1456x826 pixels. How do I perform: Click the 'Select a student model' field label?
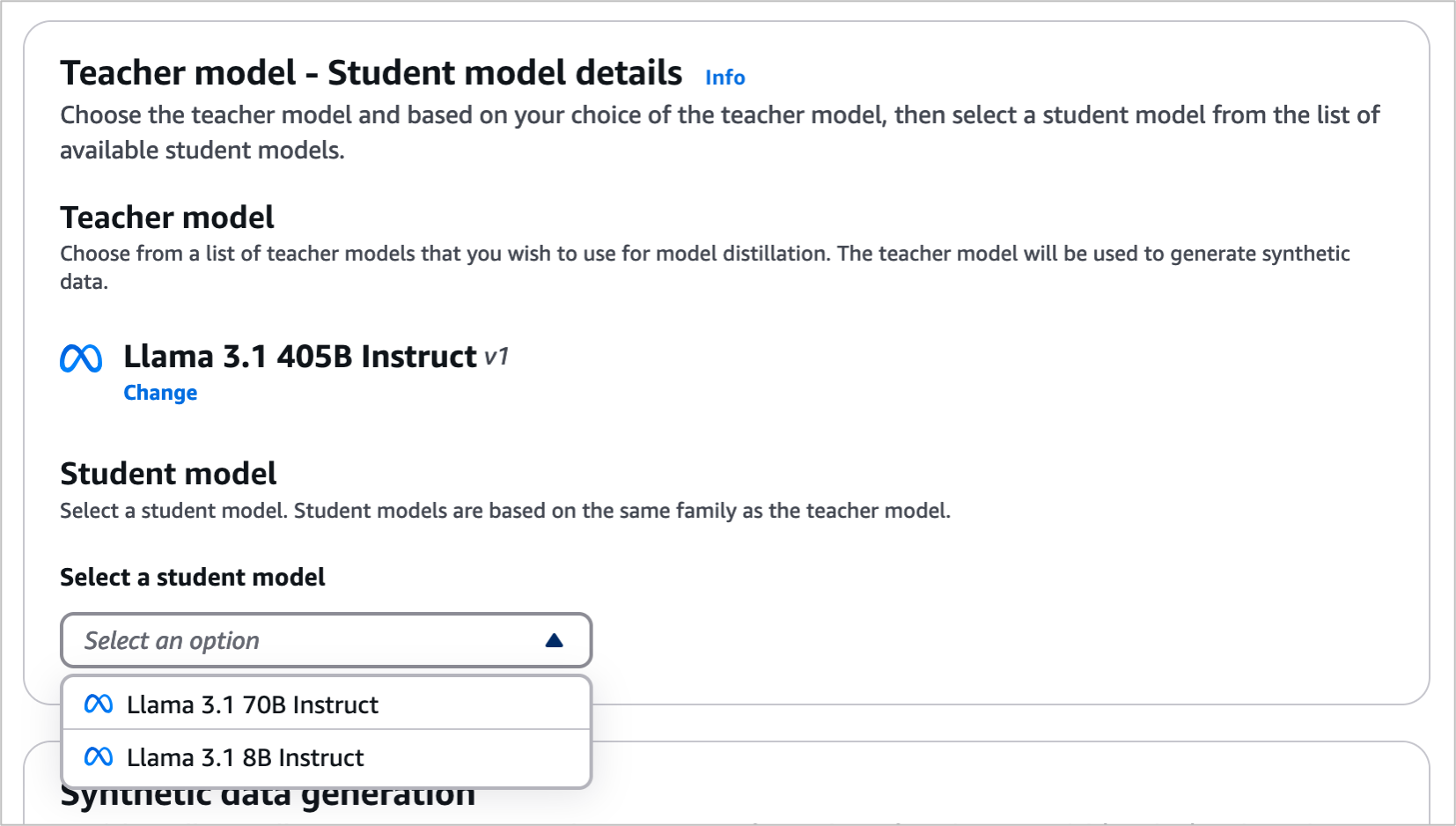click(192, 578)
